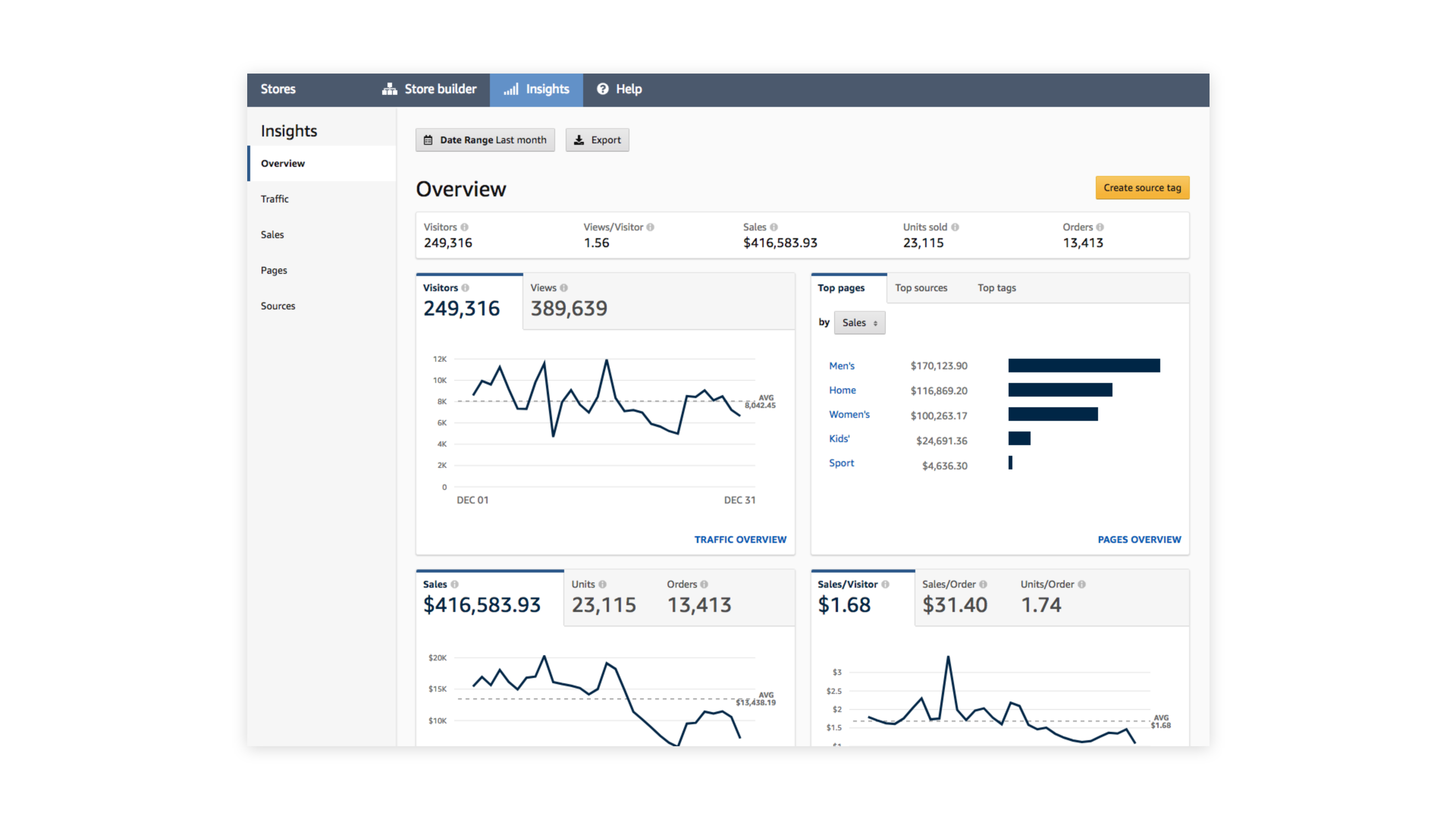Click the Create source tag button

(x=1142, y=188)
